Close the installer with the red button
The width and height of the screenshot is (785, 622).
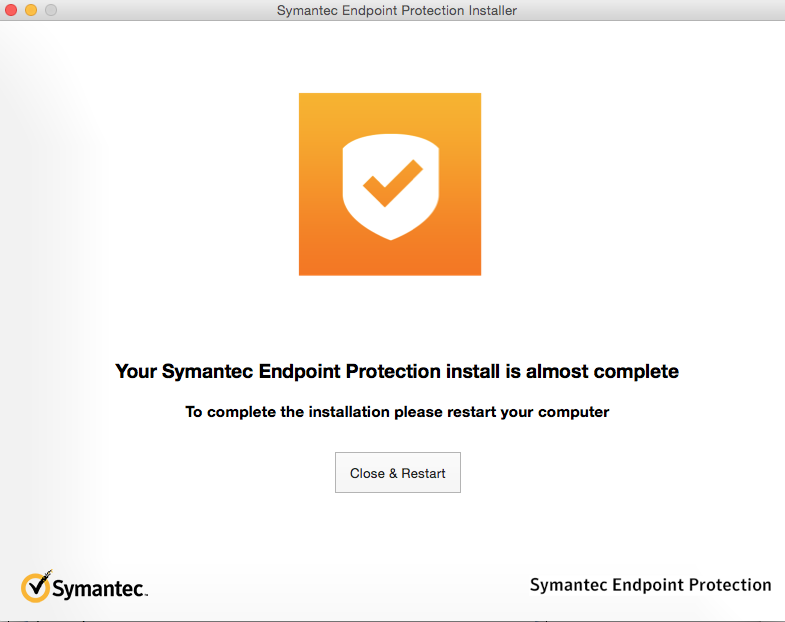coord(12,10)
